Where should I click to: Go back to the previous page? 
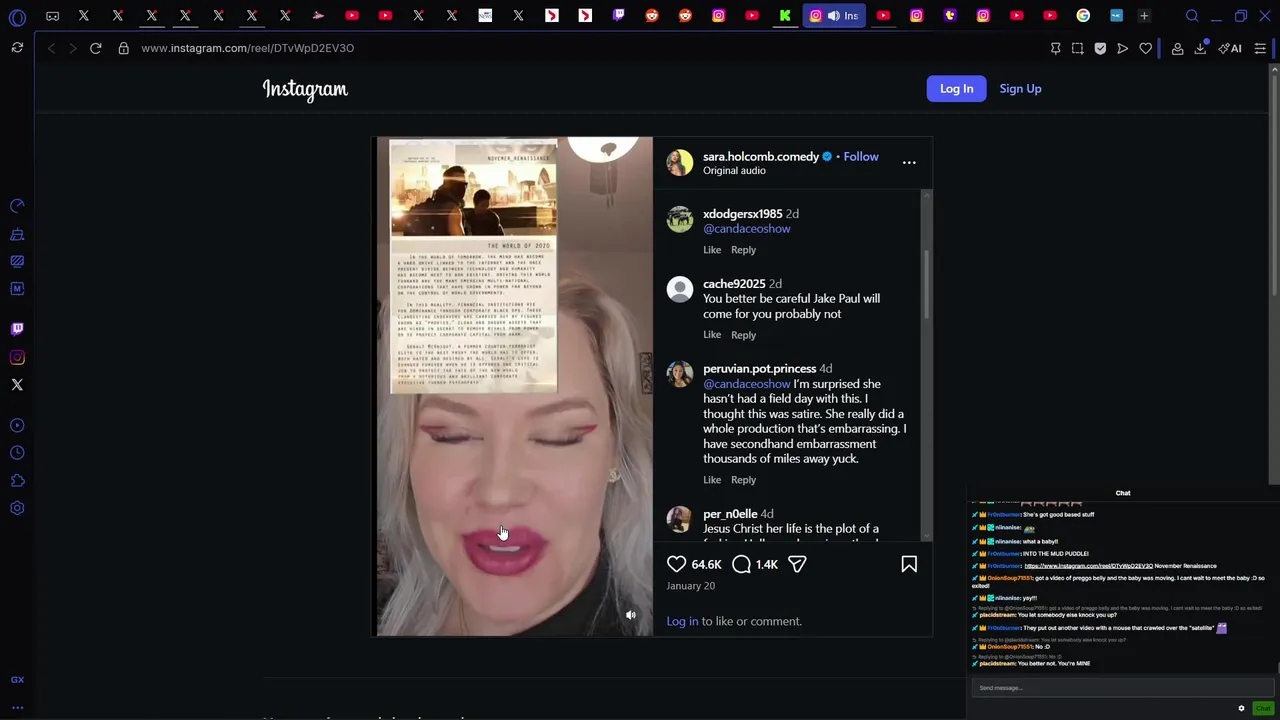pos(51,48)
